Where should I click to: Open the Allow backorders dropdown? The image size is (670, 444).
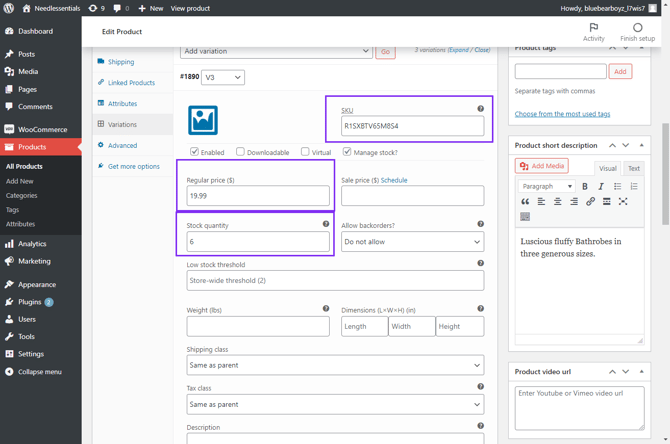412,242
